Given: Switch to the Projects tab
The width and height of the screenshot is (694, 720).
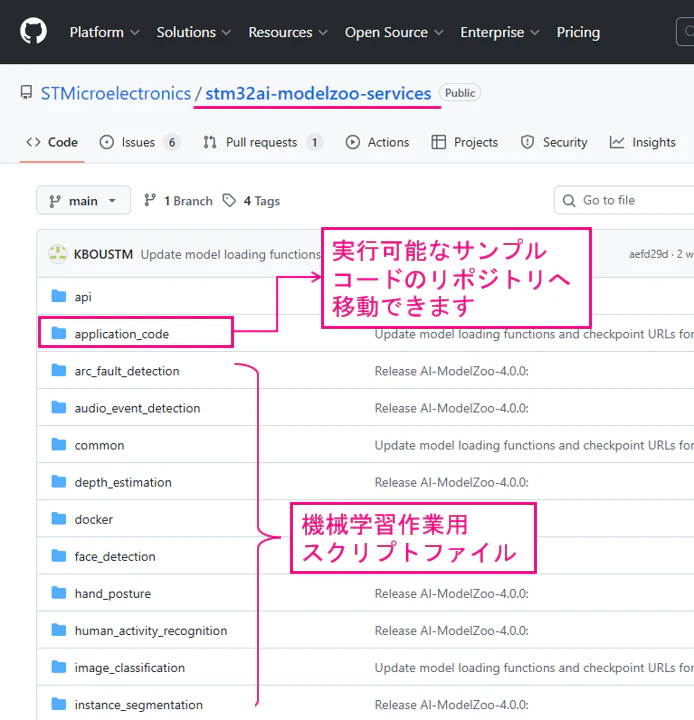Looking at the screenshot, I should tap(464, 142).
